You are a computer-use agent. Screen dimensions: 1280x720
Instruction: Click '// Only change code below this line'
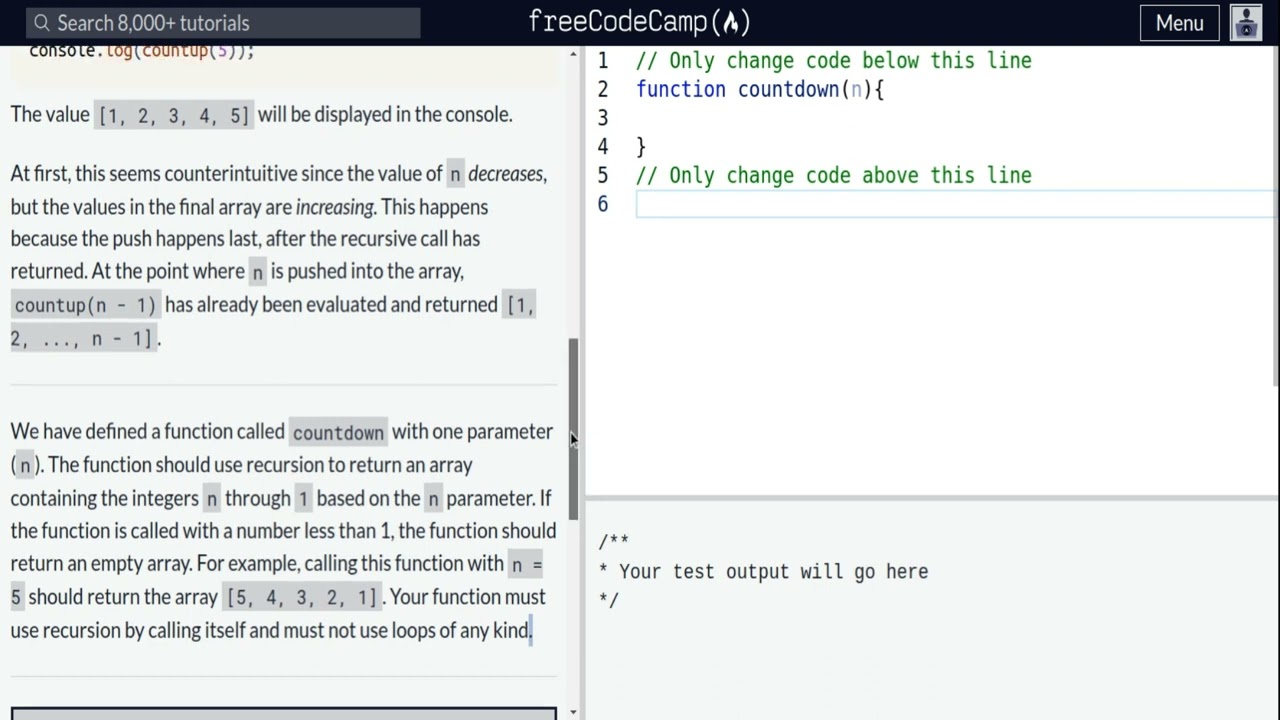(834, 60)
